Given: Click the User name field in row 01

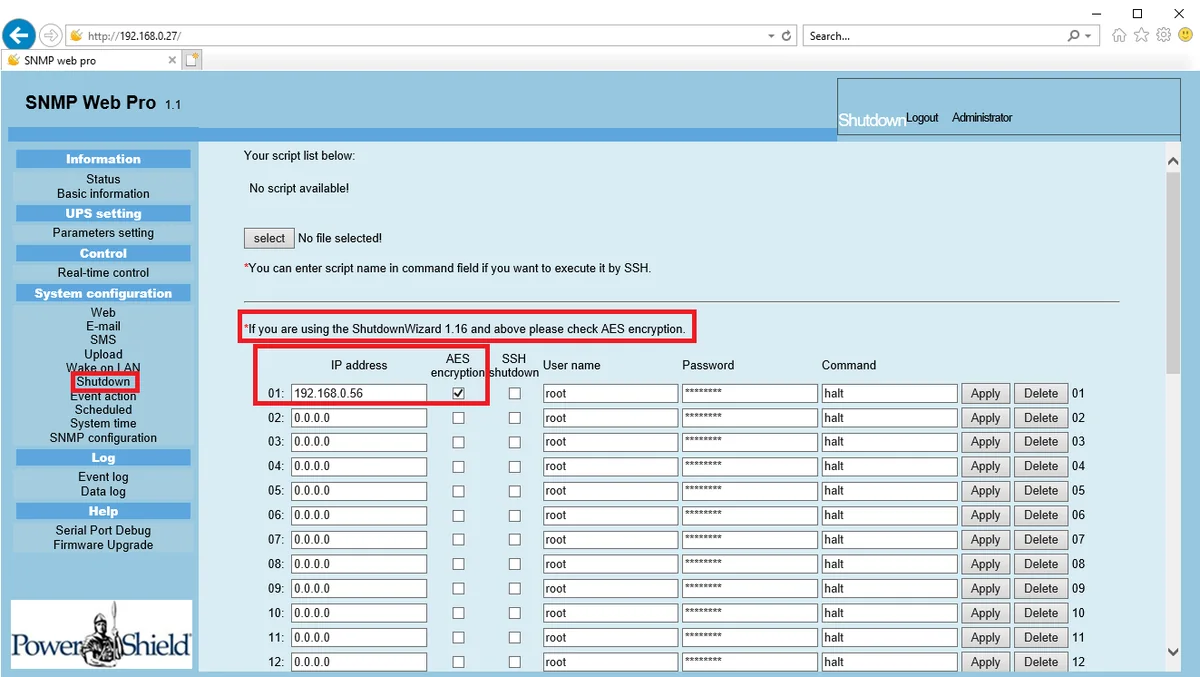Looking at the screenshot, I should click(x=610, y=393).
